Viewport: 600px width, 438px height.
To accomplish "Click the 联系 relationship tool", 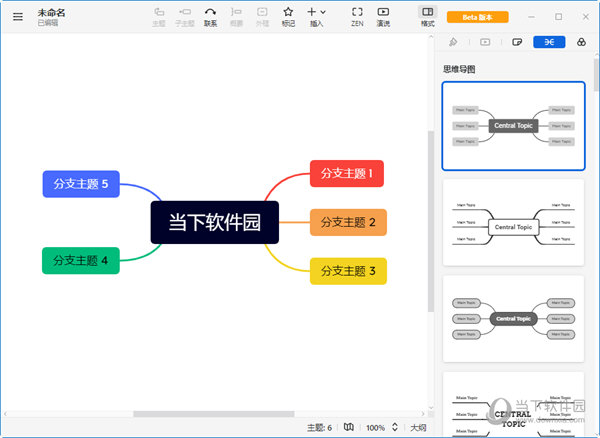I will (210, 16).
